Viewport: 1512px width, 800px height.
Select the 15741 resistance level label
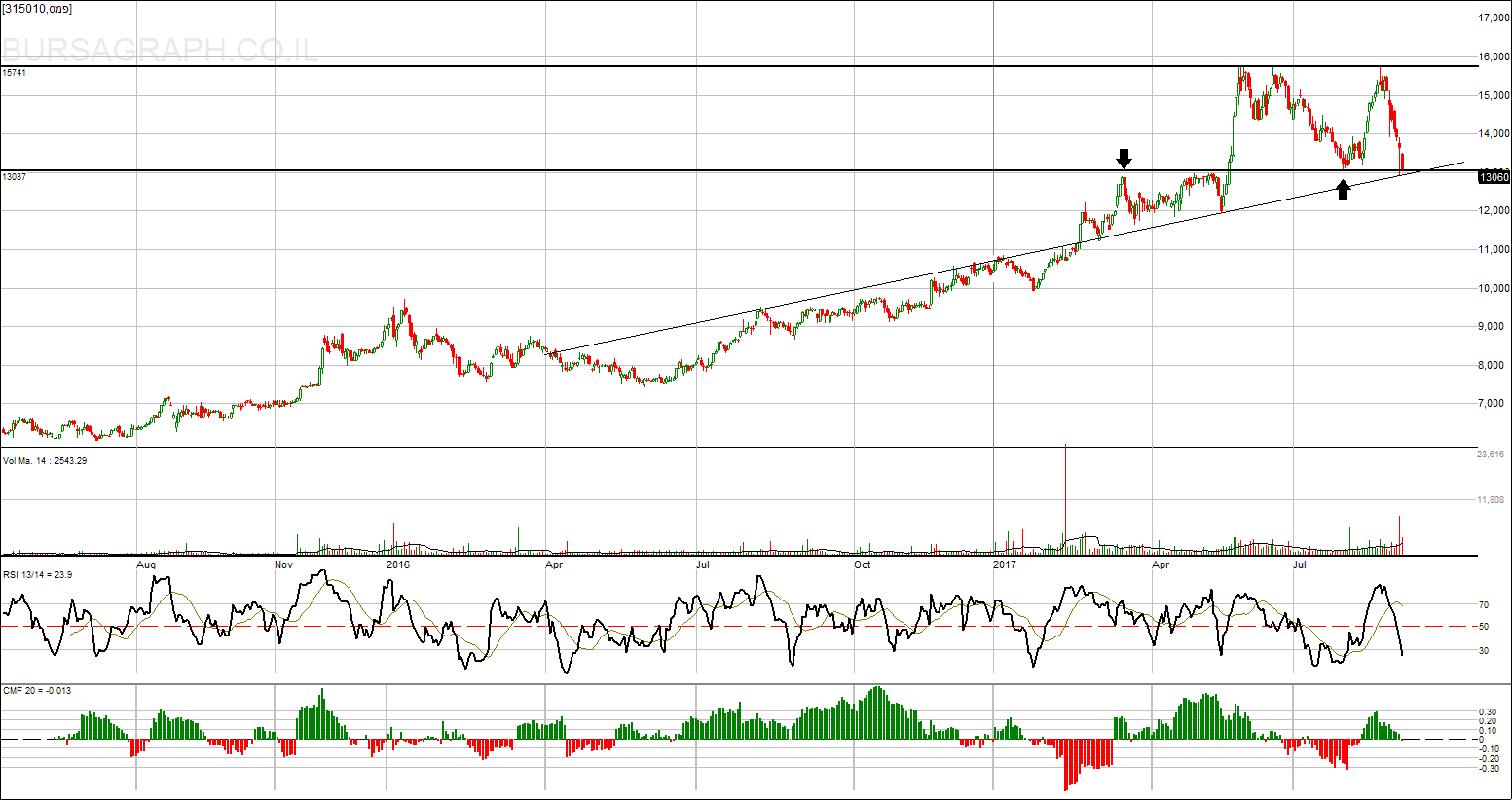tap(14, 73)
